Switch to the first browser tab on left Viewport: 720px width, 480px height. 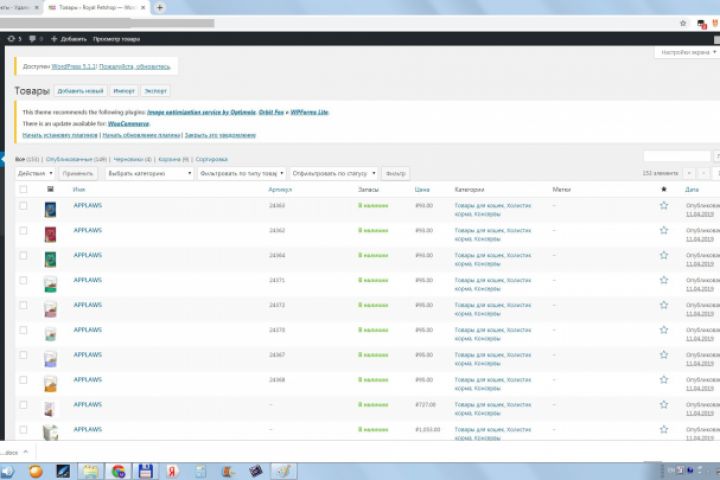[x=19, y=8]
